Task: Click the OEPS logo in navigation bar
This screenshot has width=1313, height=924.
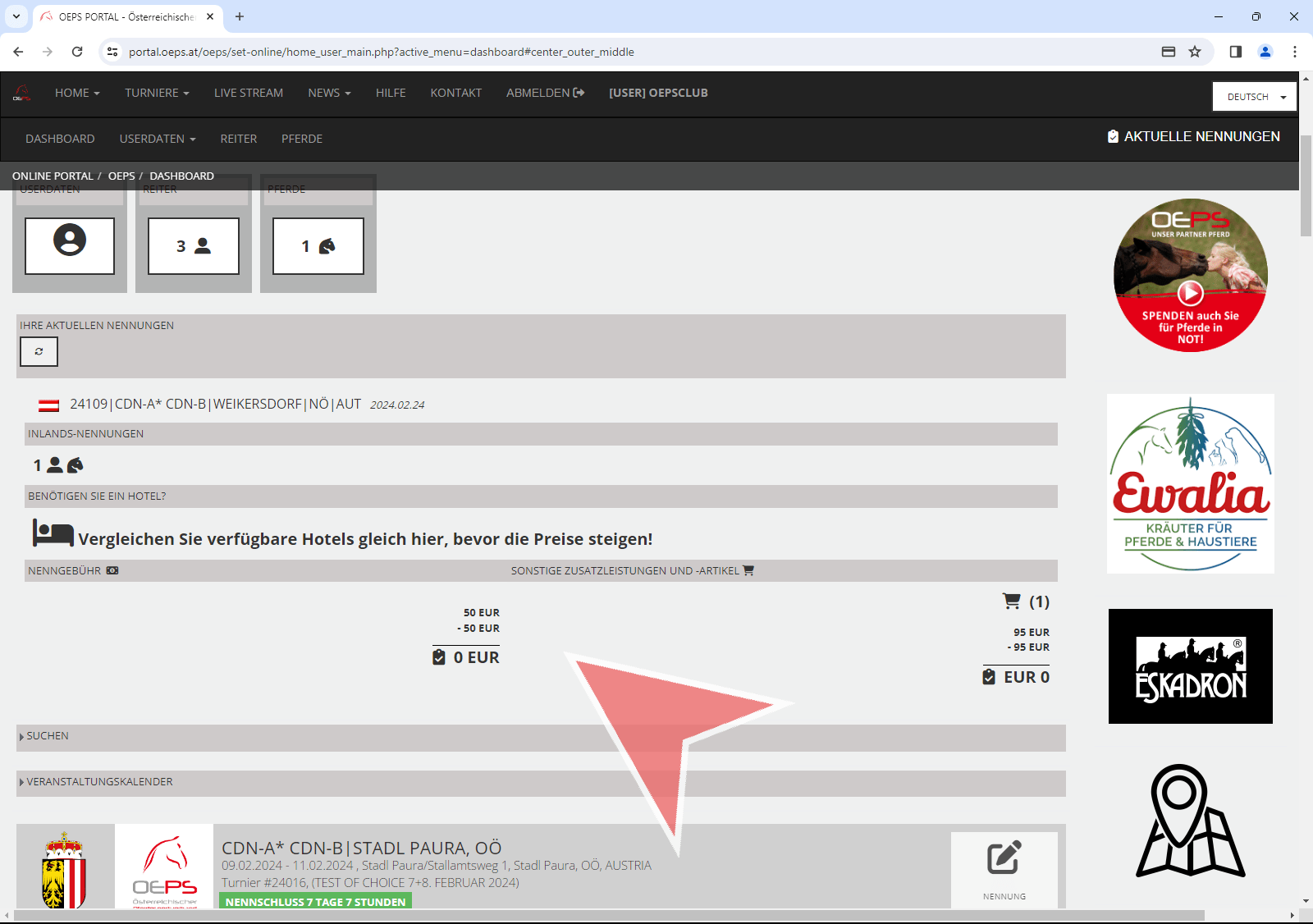Action: [22, 94]
